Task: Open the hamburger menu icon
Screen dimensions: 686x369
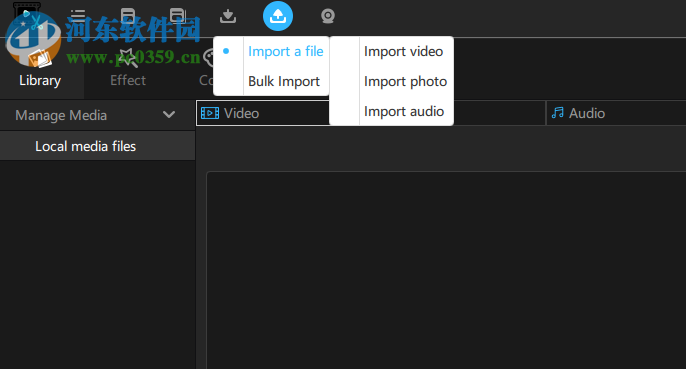Action: point(78,16)
